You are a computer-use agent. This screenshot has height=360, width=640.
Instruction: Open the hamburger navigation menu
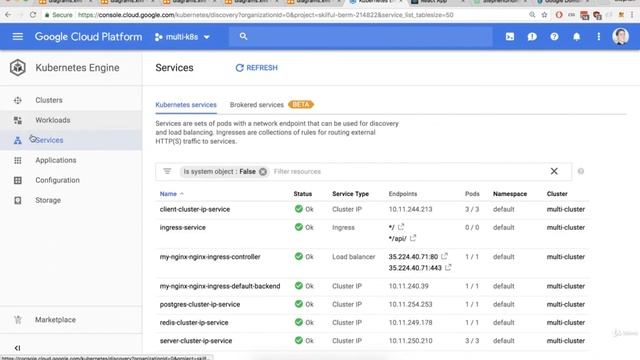click(18, 37)
